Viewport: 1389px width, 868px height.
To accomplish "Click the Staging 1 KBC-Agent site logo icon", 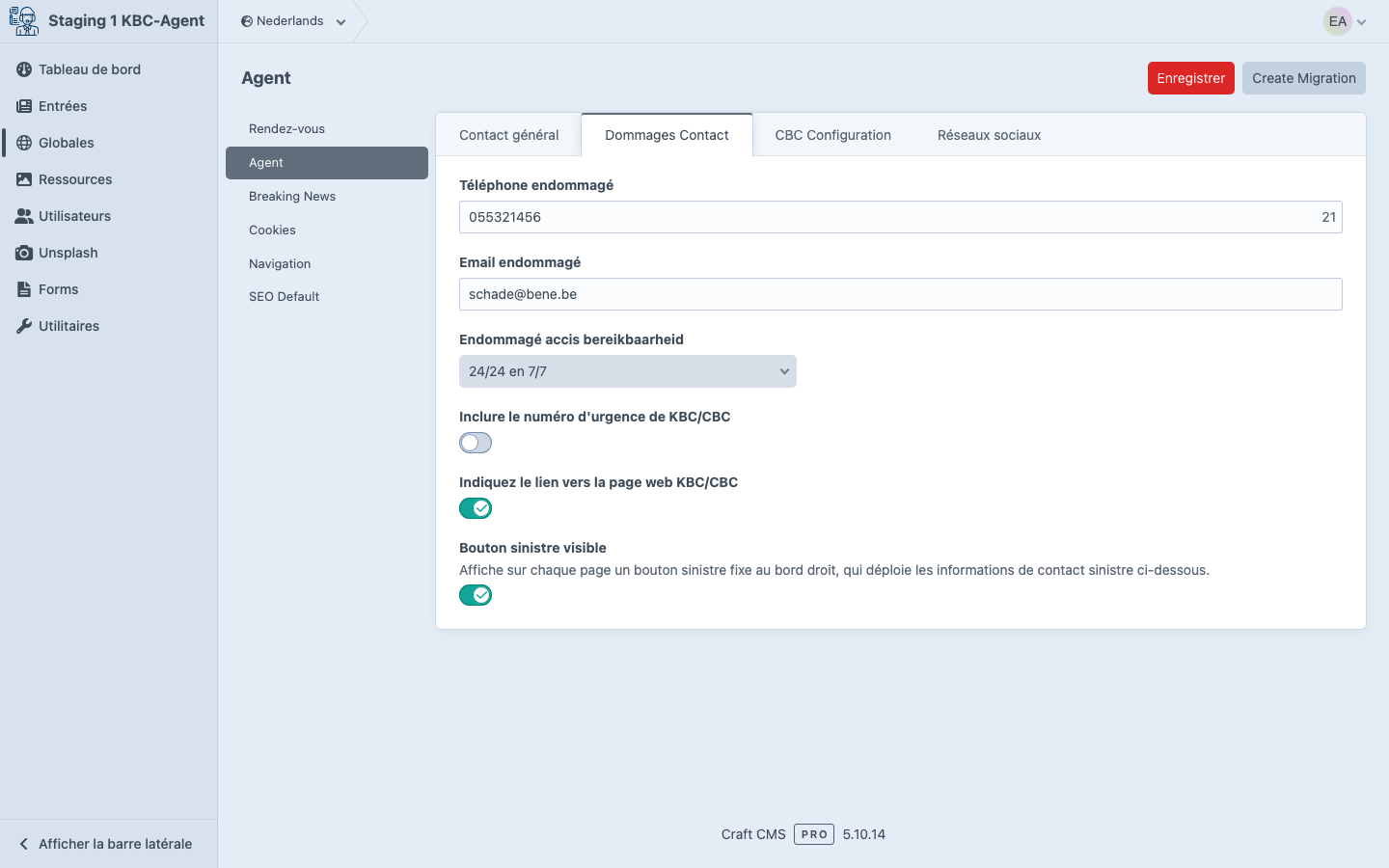I will click(x=24, y=20).
